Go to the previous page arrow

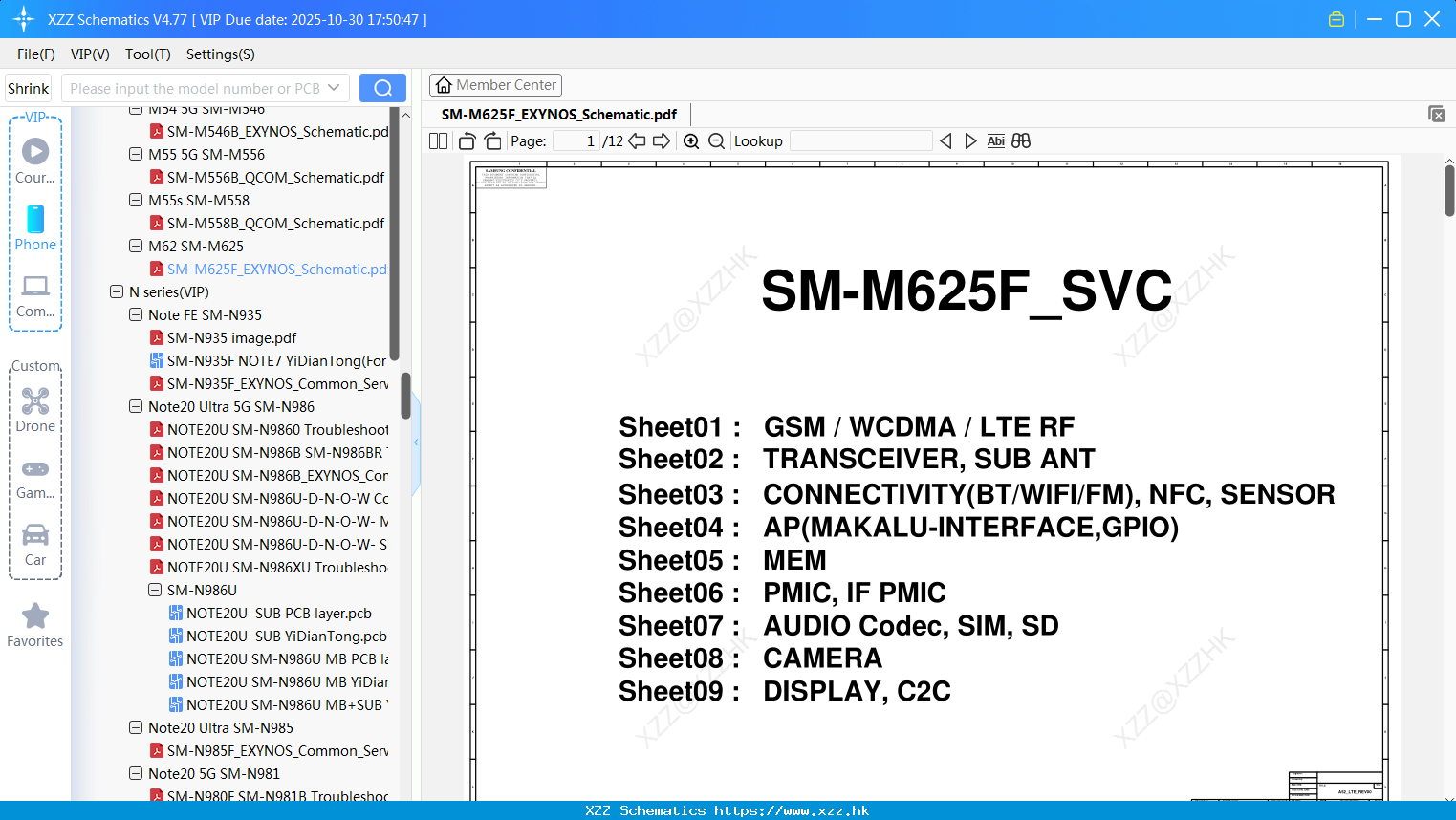[637, 141]
